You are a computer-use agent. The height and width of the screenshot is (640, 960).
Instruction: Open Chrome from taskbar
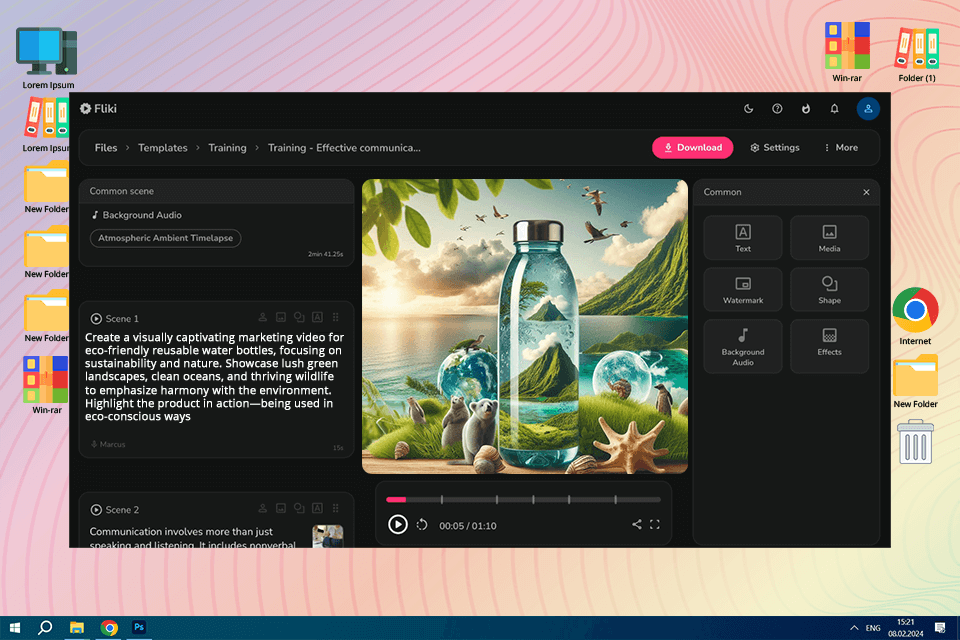pyautogui.click(x=109, y=627)
